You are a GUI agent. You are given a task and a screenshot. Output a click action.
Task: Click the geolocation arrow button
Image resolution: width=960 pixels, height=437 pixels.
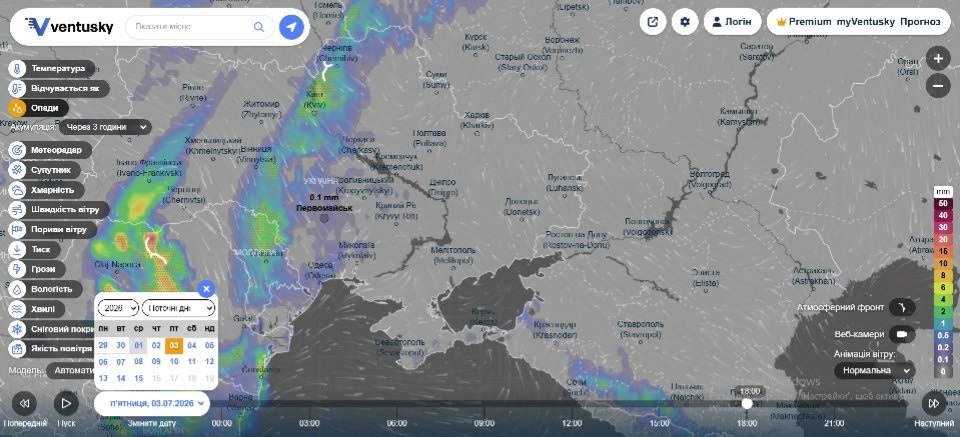tap(291, 27)
